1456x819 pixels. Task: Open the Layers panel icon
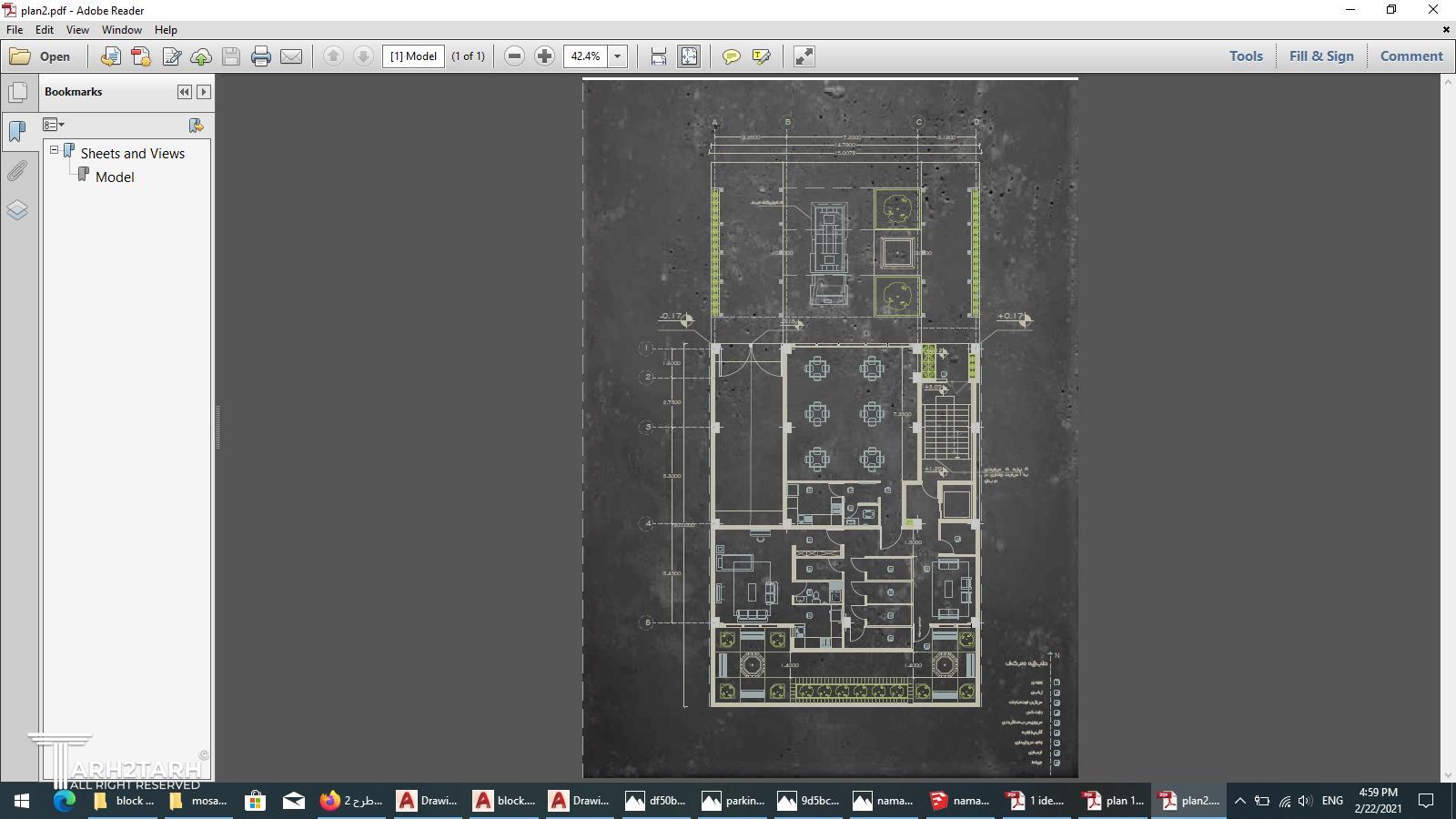click(17, 210)
